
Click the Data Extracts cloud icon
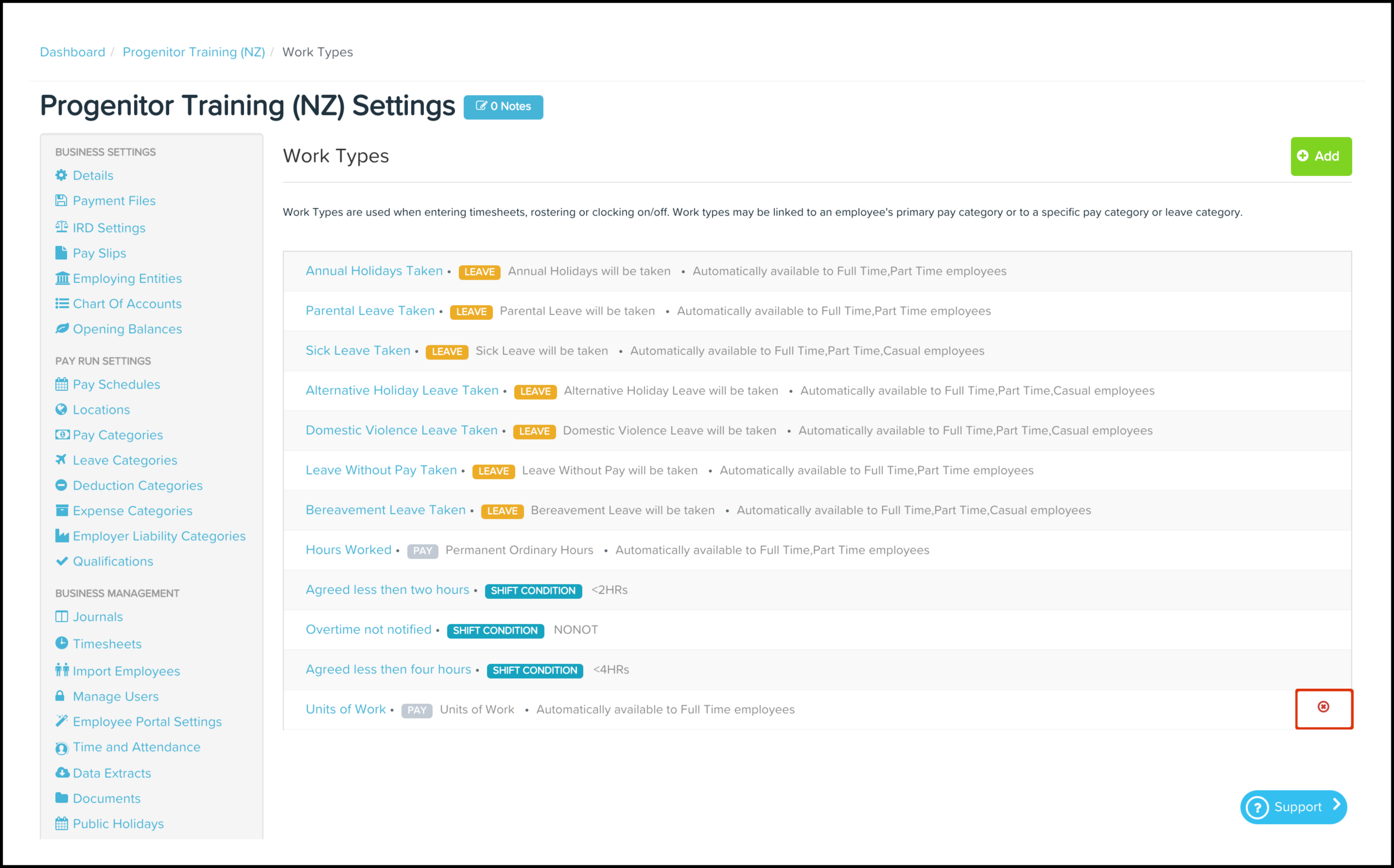pos(61,773)
